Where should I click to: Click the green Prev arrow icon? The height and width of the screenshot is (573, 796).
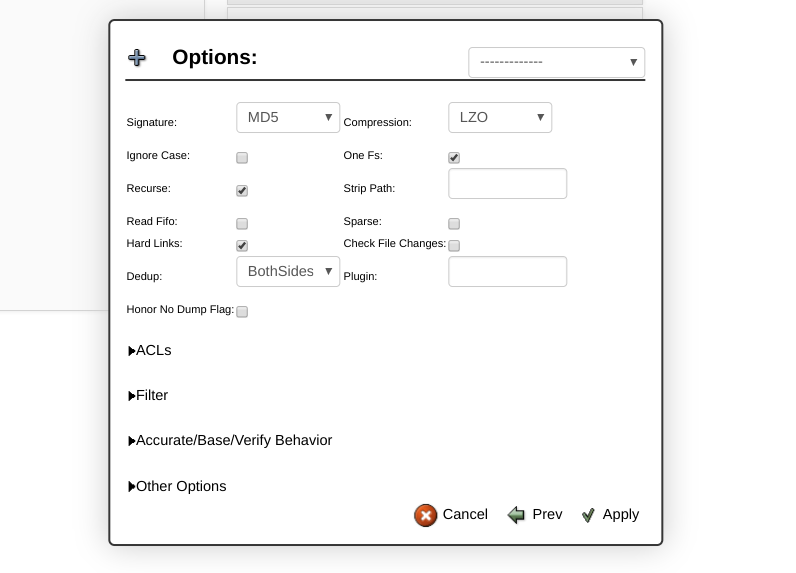[x=516, y=515]
